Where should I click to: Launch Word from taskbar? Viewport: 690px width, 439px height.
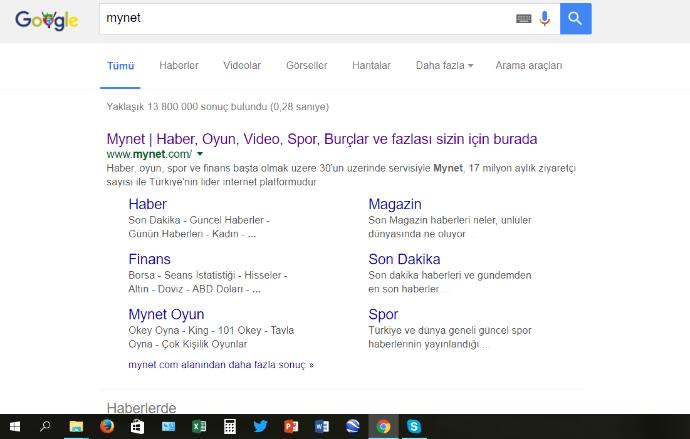click(x=322, y=426)
